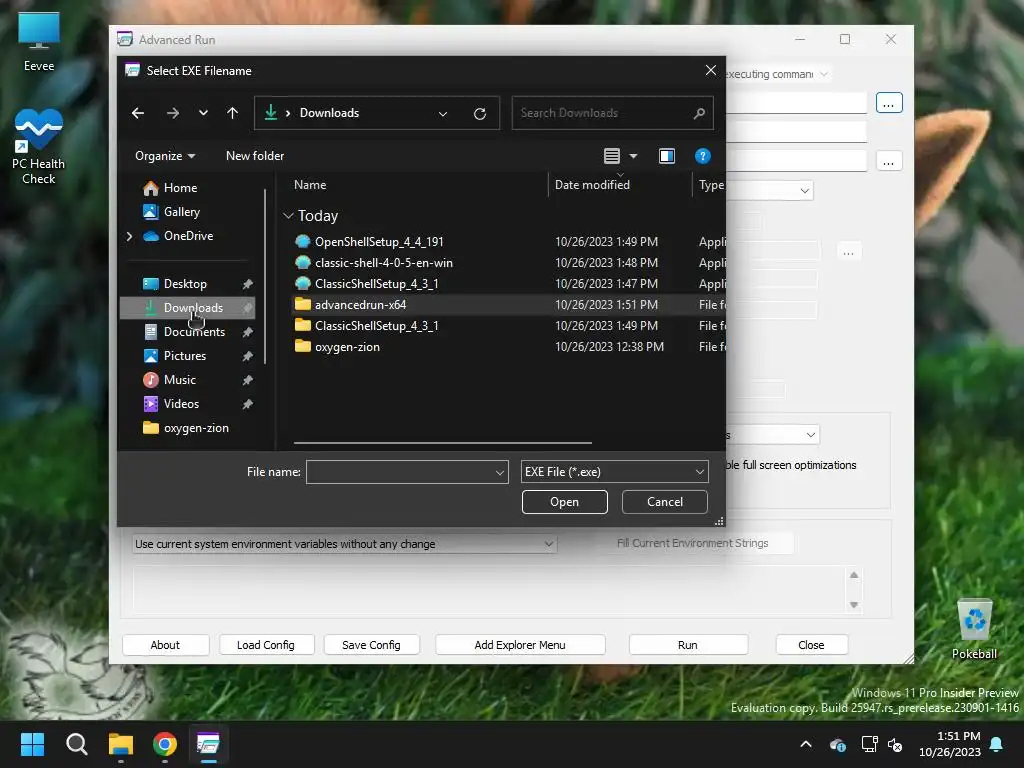Open recent locations chevron beside forward arrow
The height and width of the screenshot is (768, 1024).
pyautogui.click(x=203, y=113)
